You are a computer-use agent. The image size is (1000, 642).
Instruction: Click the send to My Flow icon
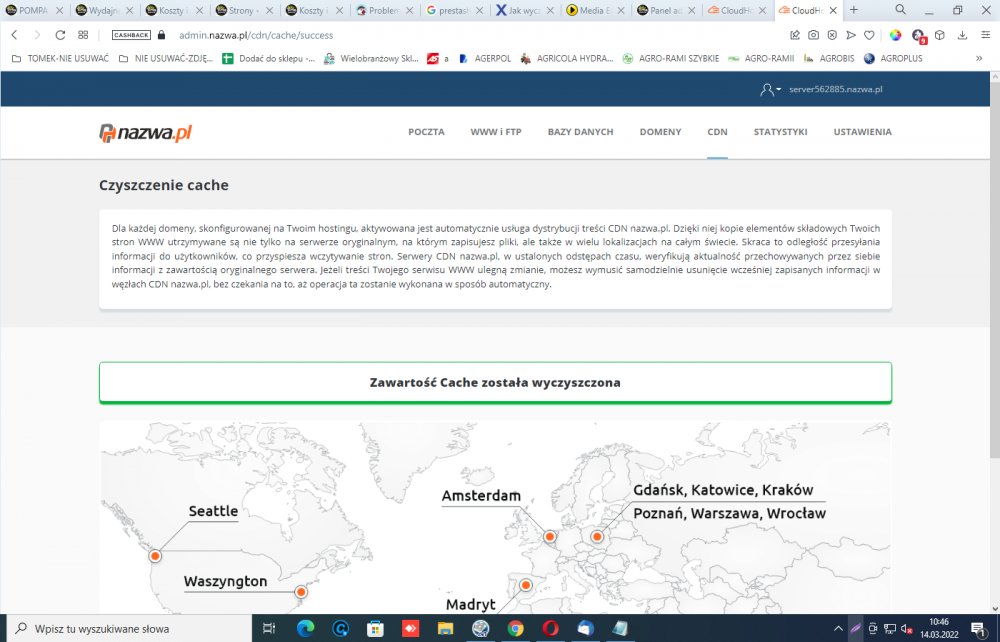851,35
